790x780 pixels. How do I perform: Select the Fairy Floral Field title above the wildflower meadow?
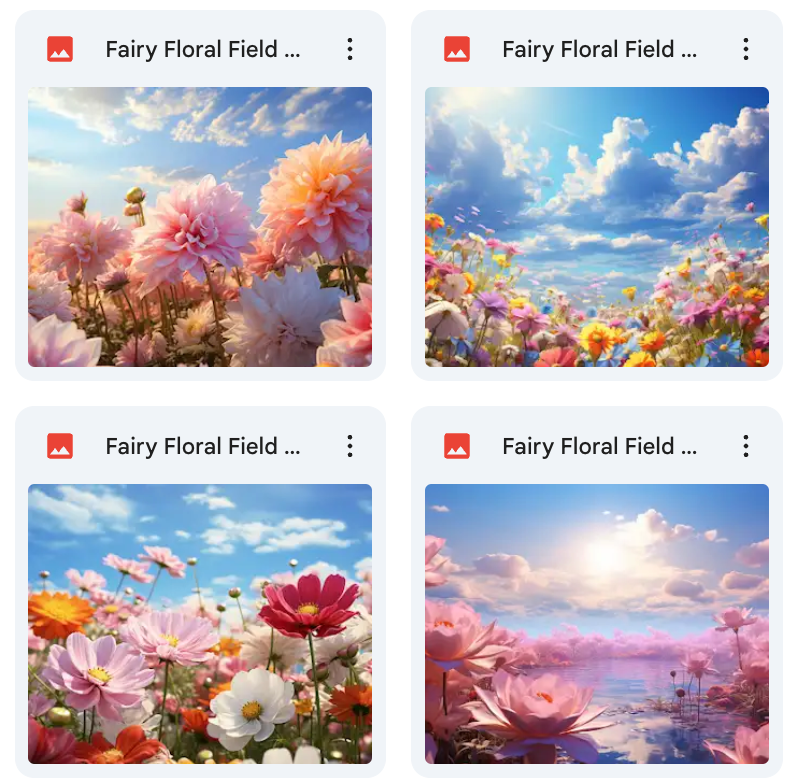[x=600, y=49]
